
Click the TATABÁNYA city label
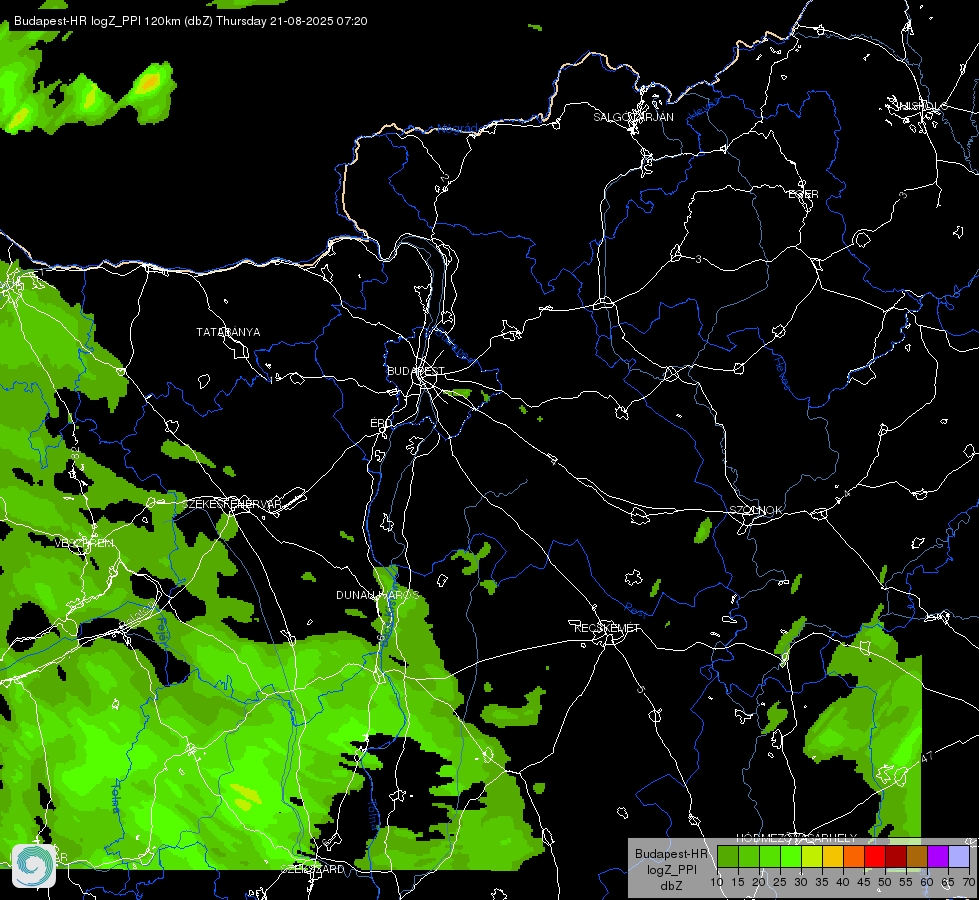tap(228, 332)
